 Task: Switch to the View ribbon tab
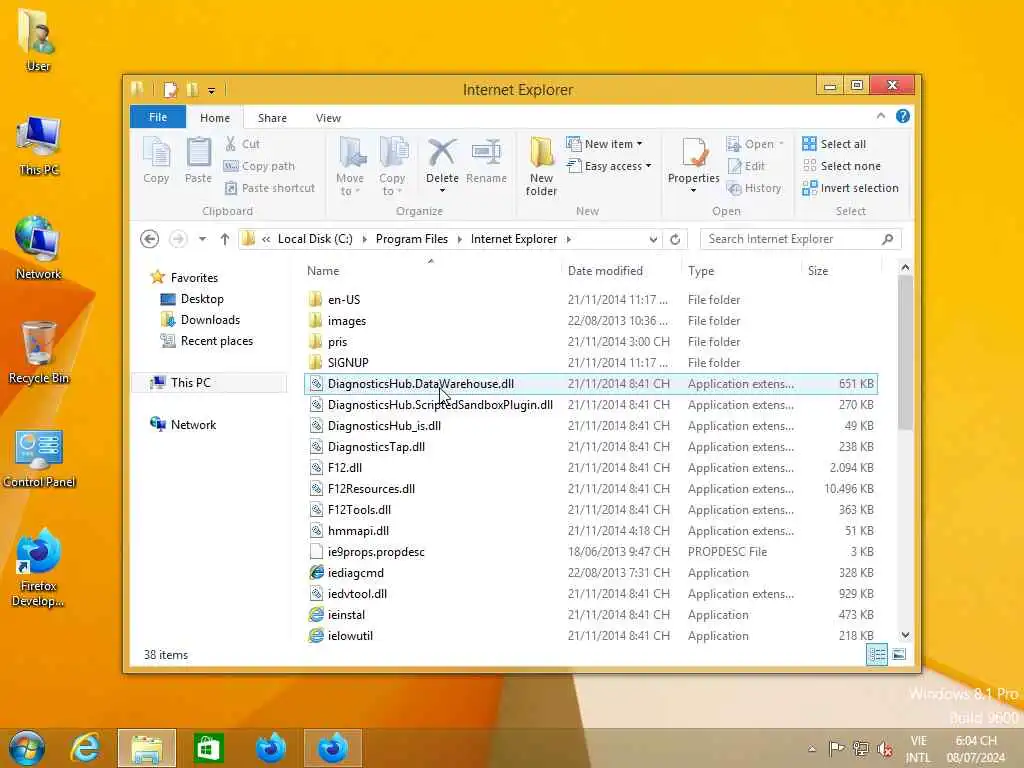tap(328, 118)
